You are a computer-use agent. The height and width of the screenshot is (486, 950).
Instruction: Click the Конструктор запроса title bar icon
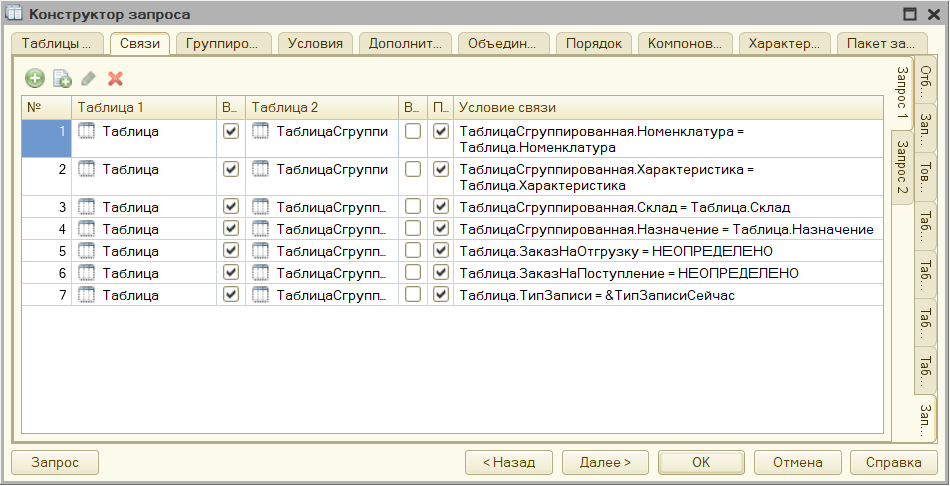coord(15,15)
